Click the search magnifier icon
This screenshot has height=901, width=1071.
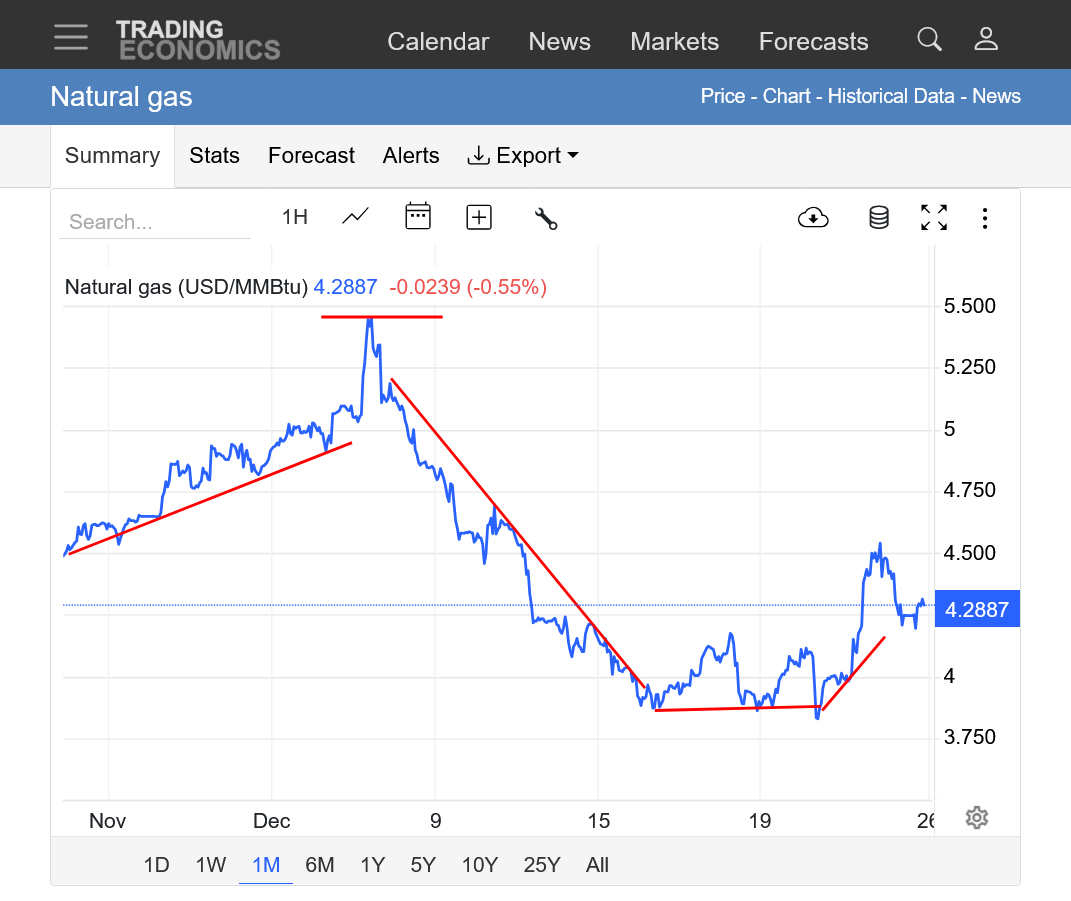click(x=929, y=39)
